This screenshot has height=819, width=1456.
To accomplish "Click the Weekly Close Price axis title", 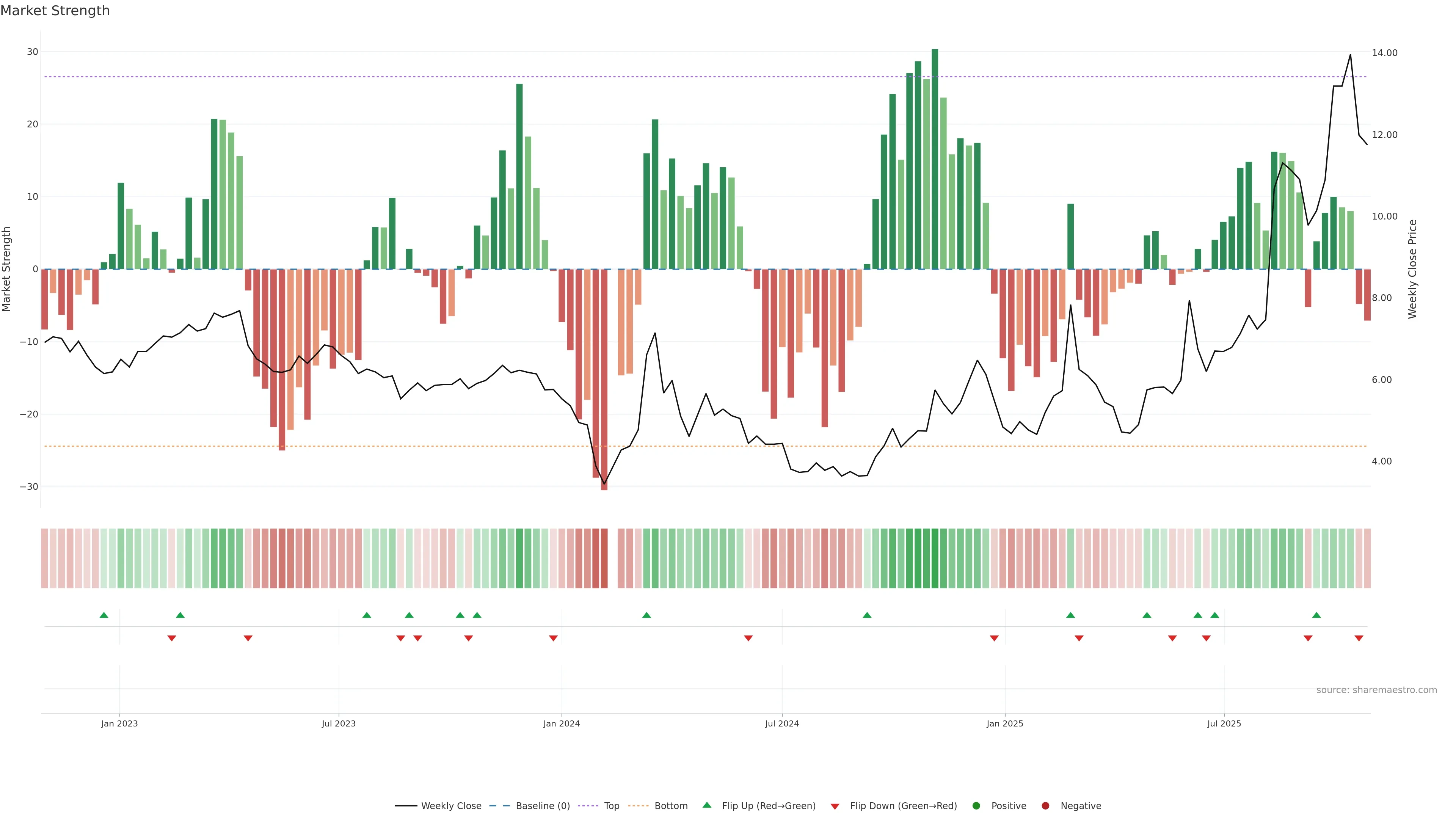I will coord(1412,269).
